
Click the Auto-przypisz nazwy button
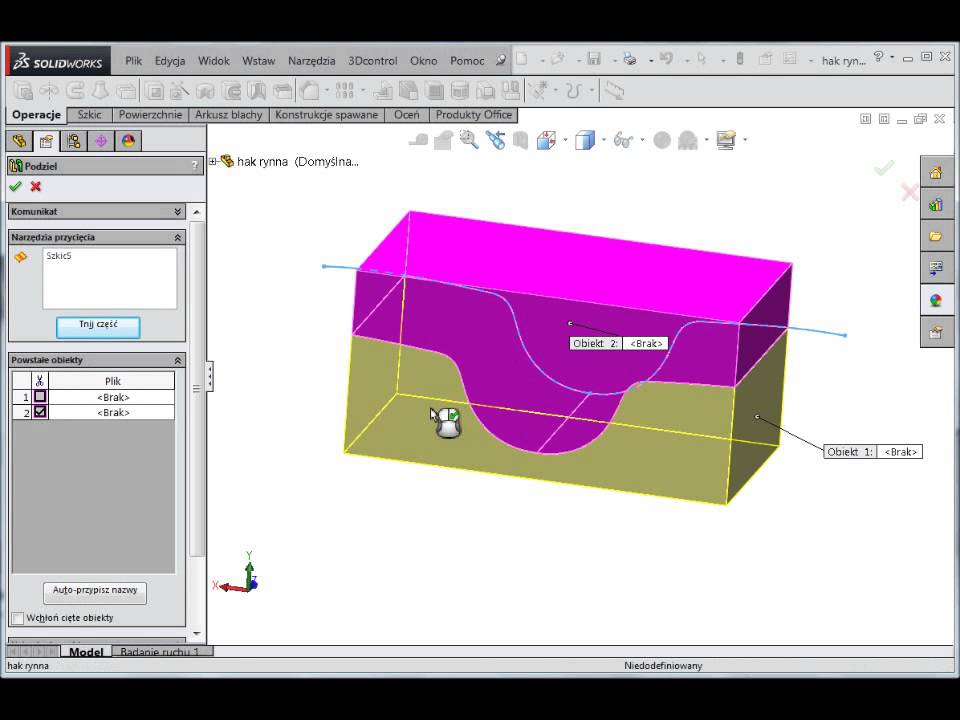pos(95,593)
